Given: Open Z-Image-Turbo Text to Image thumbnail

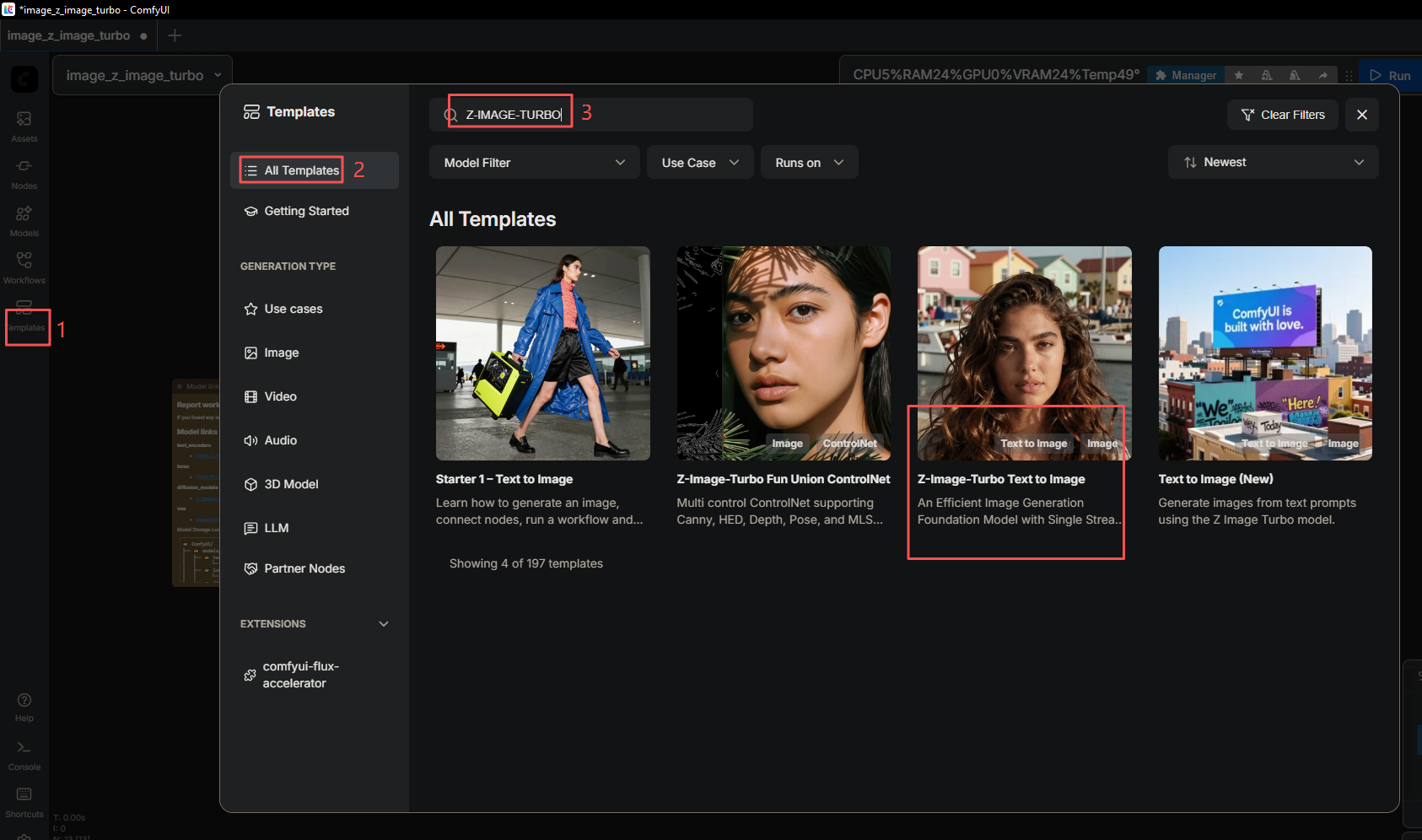Looking at the screenshot, I should (x=1025, y=353).
